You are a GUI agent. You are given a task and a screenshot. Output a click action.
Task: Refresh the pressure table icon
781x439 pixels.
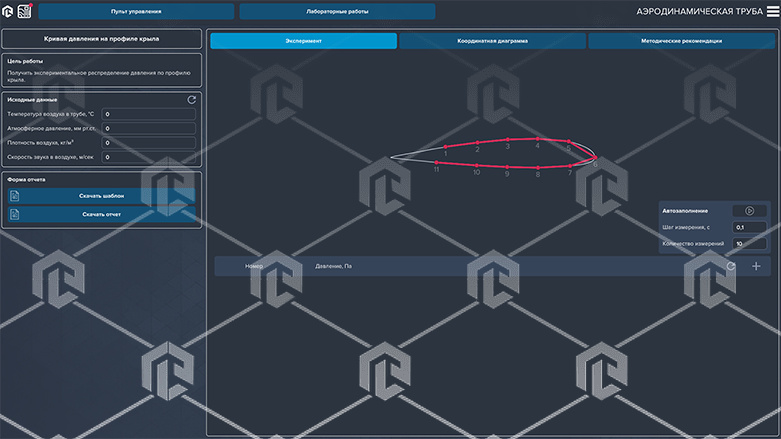coord(731,266)
